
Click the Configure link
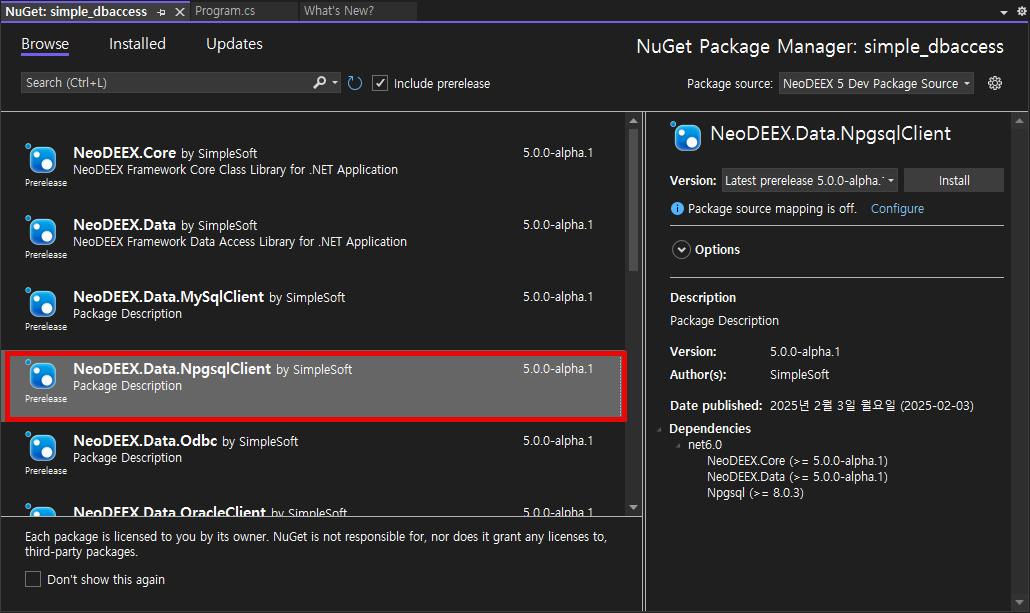click(x=897, y=209)
